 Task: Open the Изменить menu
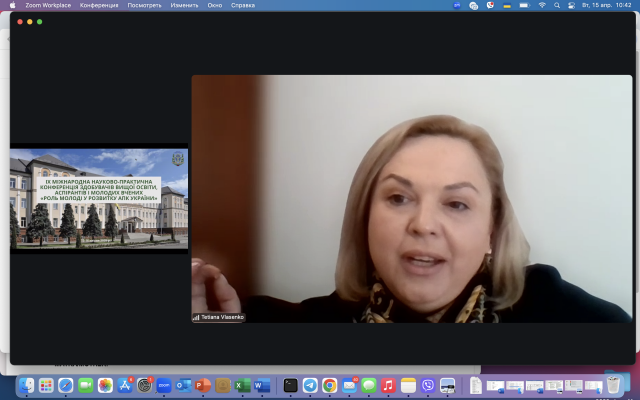[184, 5]
